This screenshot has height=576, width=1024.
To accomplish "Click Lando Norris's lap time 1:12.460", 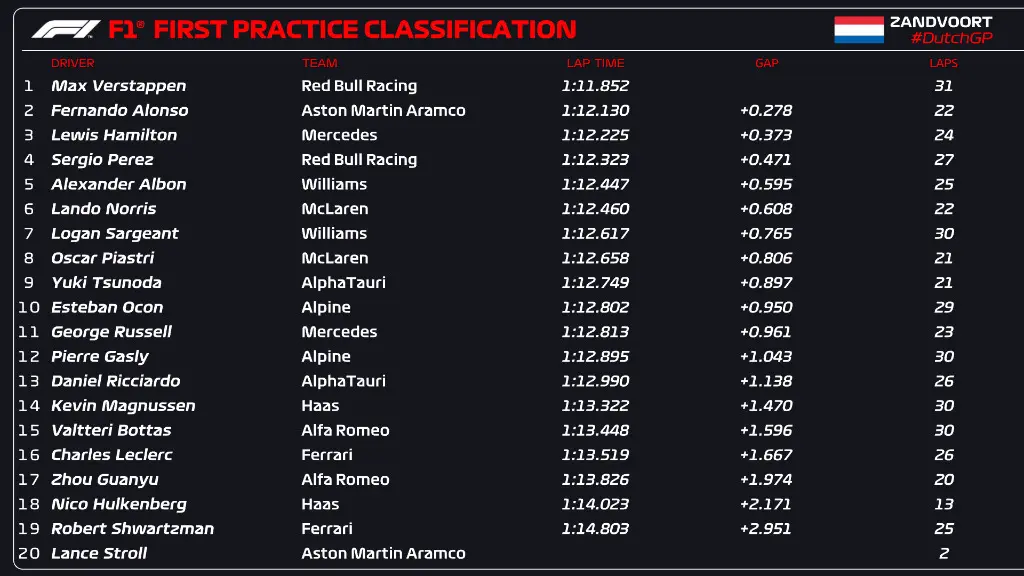I will point(595,209).
